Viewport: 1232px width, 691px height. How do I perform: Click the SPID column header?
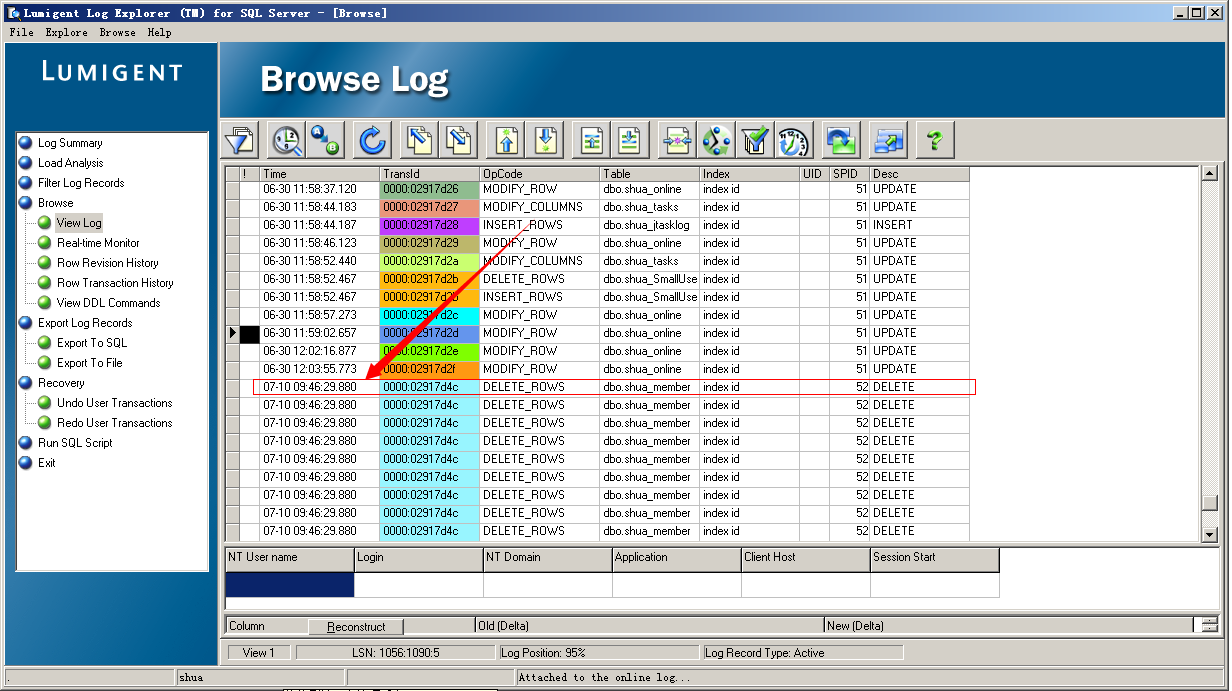tap(849, 174)
